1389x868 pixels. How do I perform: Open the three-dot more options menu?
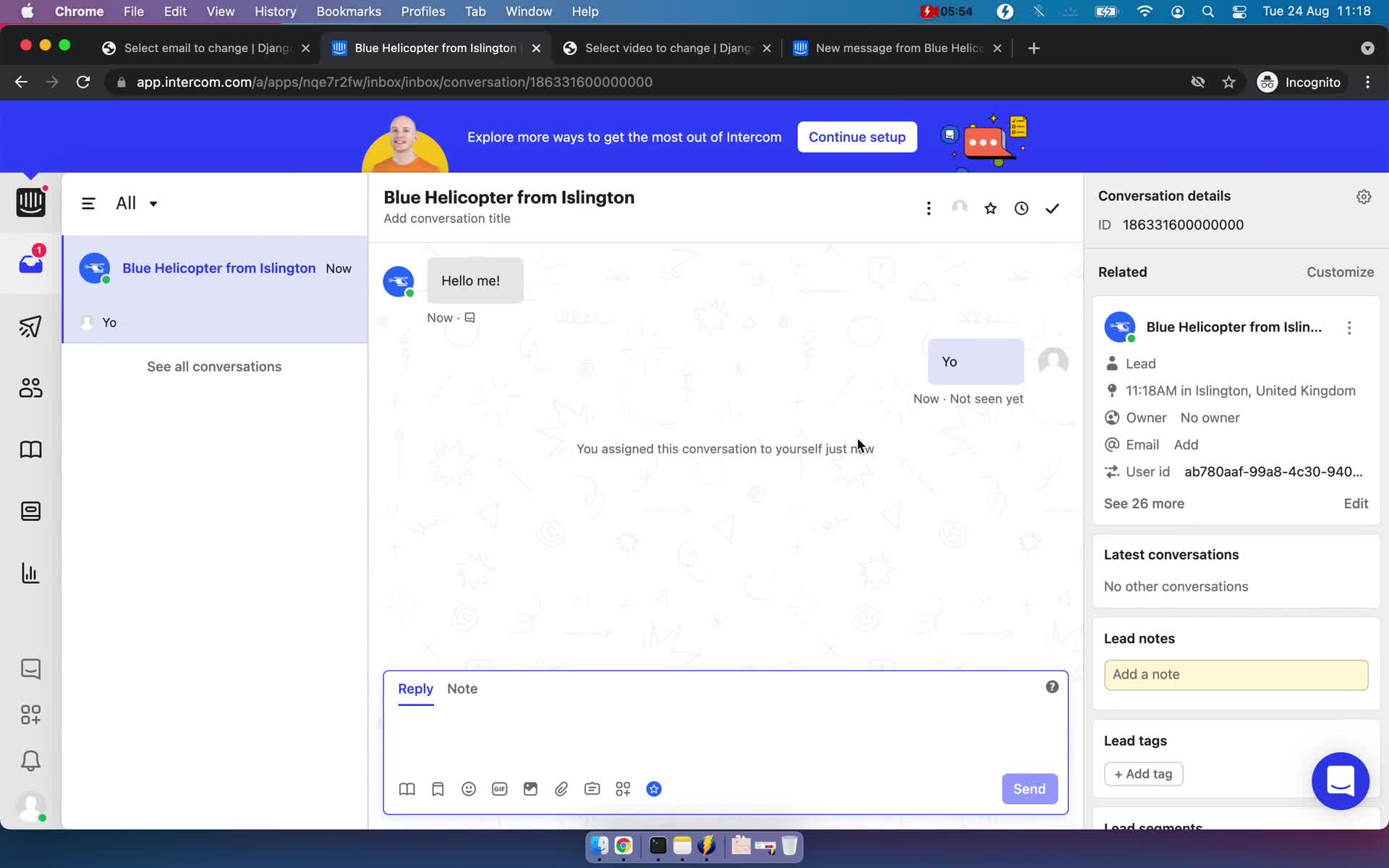pos(928,207)
